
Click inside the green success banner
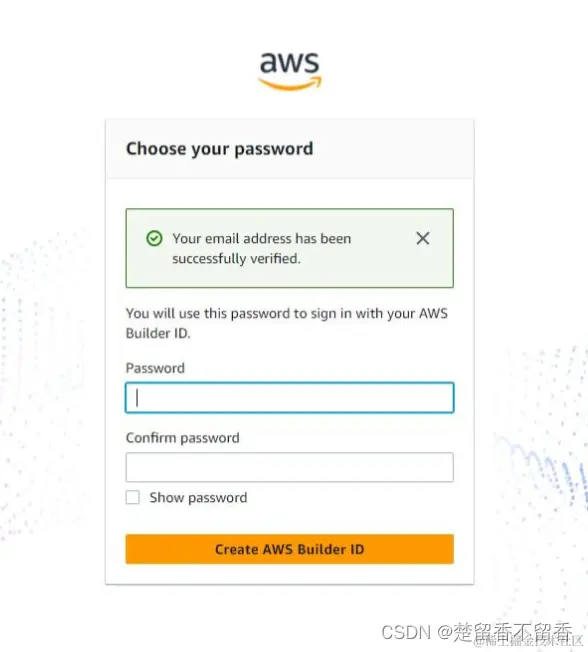coord(290,248)
